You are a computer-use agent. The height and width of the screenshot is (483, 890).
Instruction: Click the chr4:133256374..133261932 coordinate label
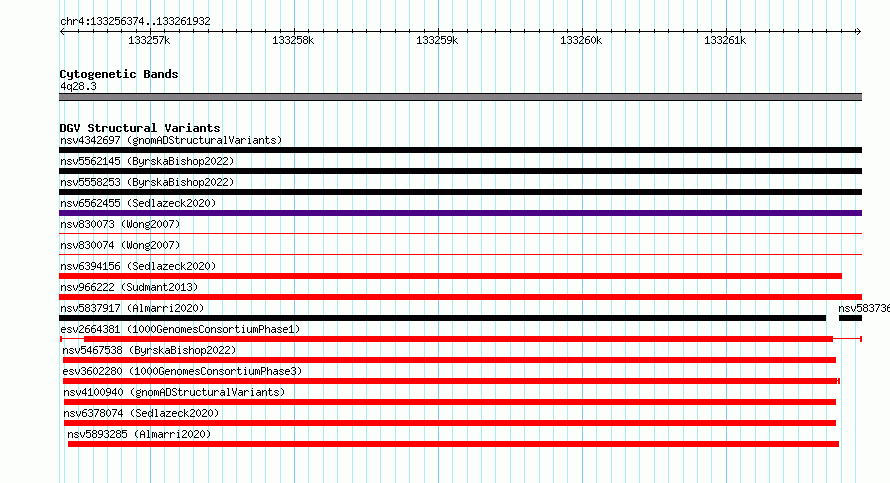tap(135, 22)
